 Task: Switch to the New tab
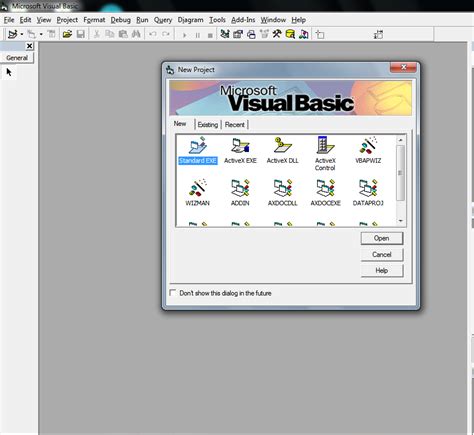point(180,124)
